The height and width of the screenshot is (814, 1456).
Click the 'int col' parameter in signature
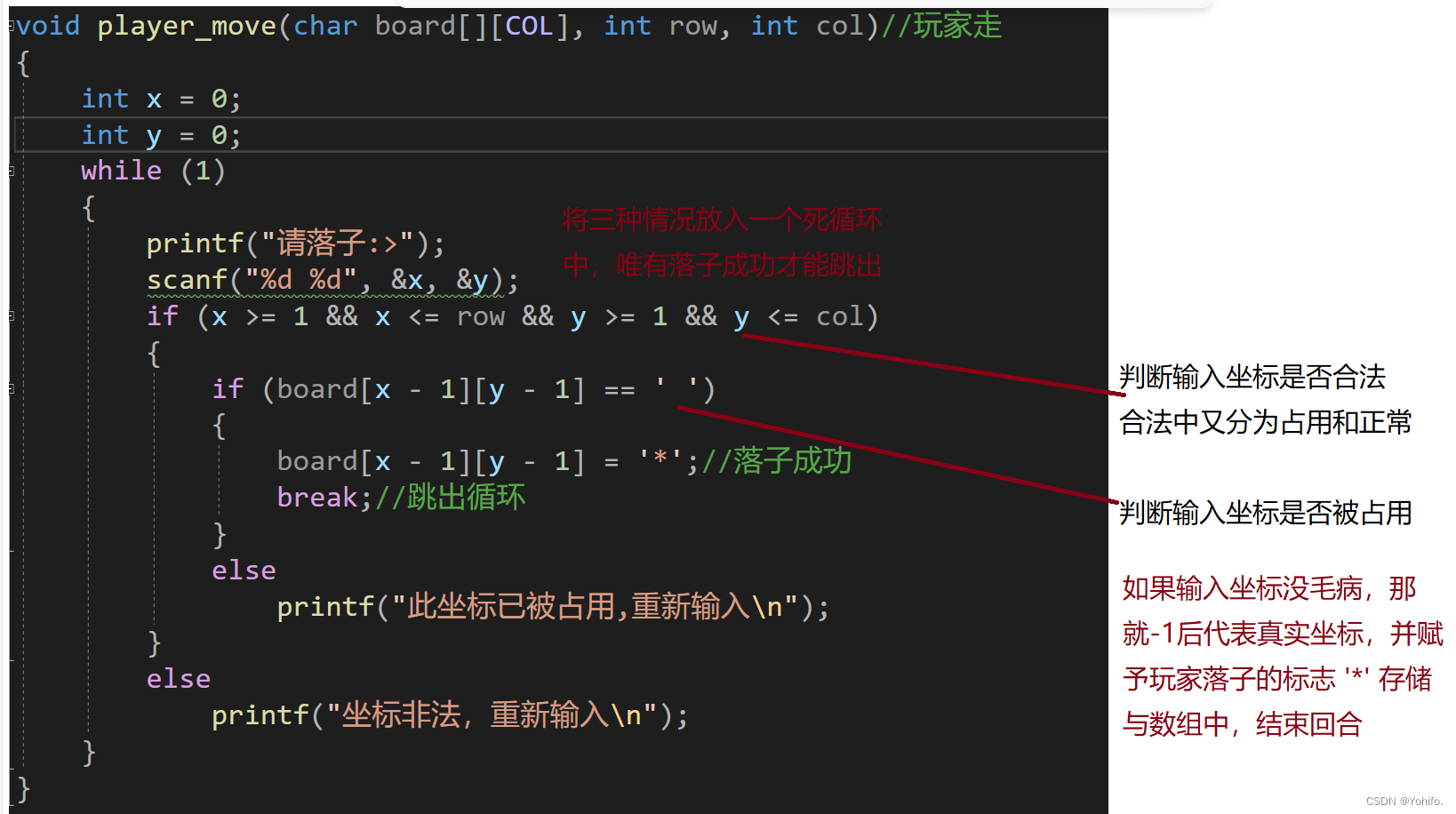click(807, 26)
